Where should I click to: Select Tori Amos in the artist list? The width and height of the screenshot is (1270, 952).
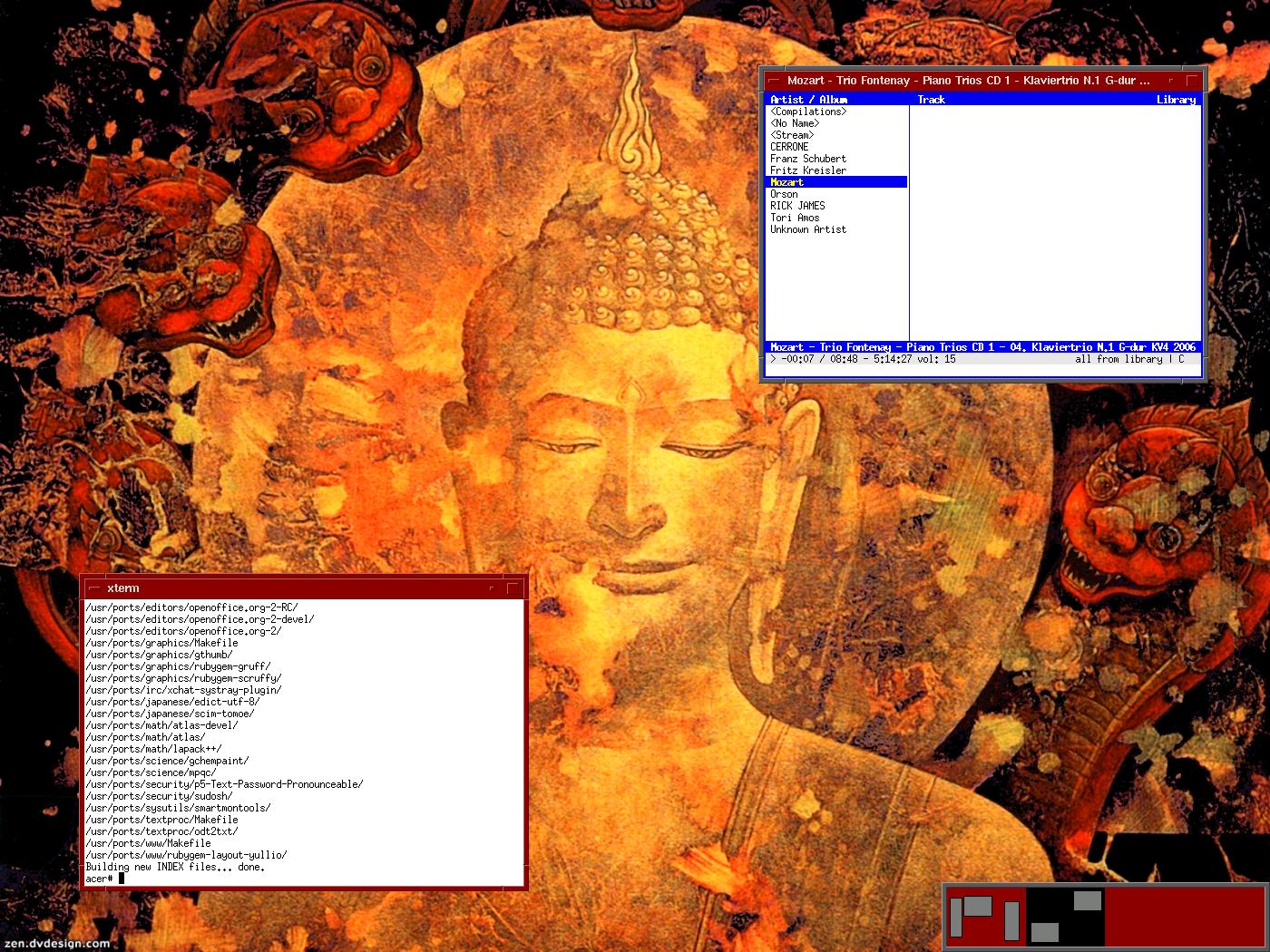(795, 218)
